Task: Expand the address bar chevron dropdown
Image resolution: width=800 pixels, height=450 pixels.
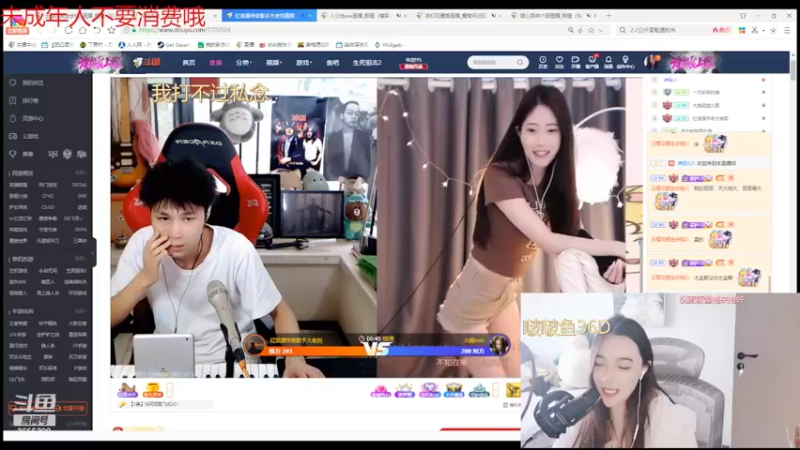Action: pyautogui.click(x=601, y=30)
